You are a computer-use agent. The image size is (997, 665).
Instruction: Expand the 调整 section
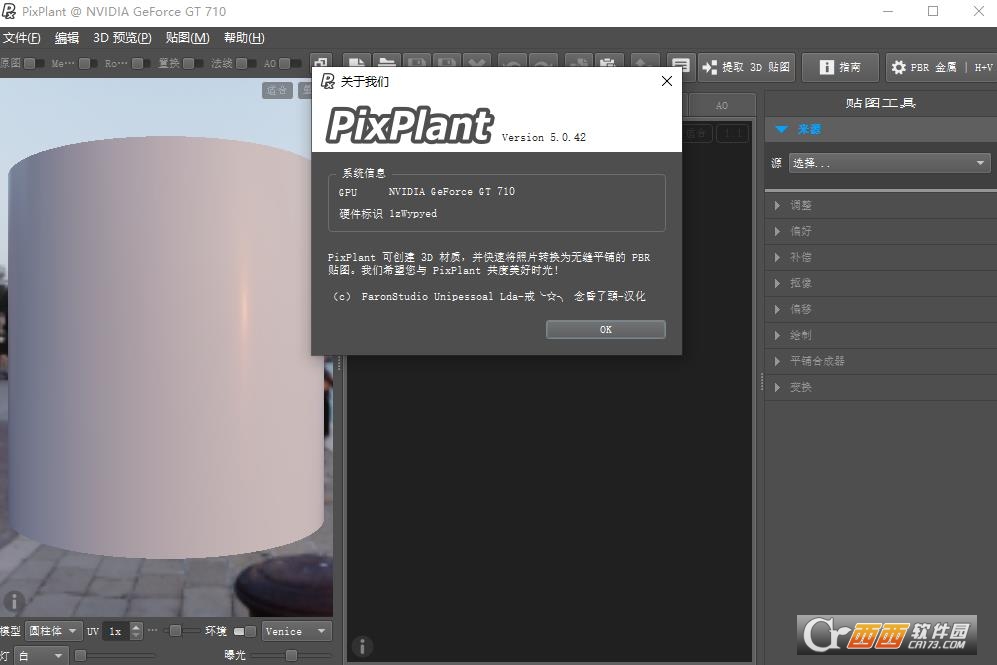tap(881, 205)
